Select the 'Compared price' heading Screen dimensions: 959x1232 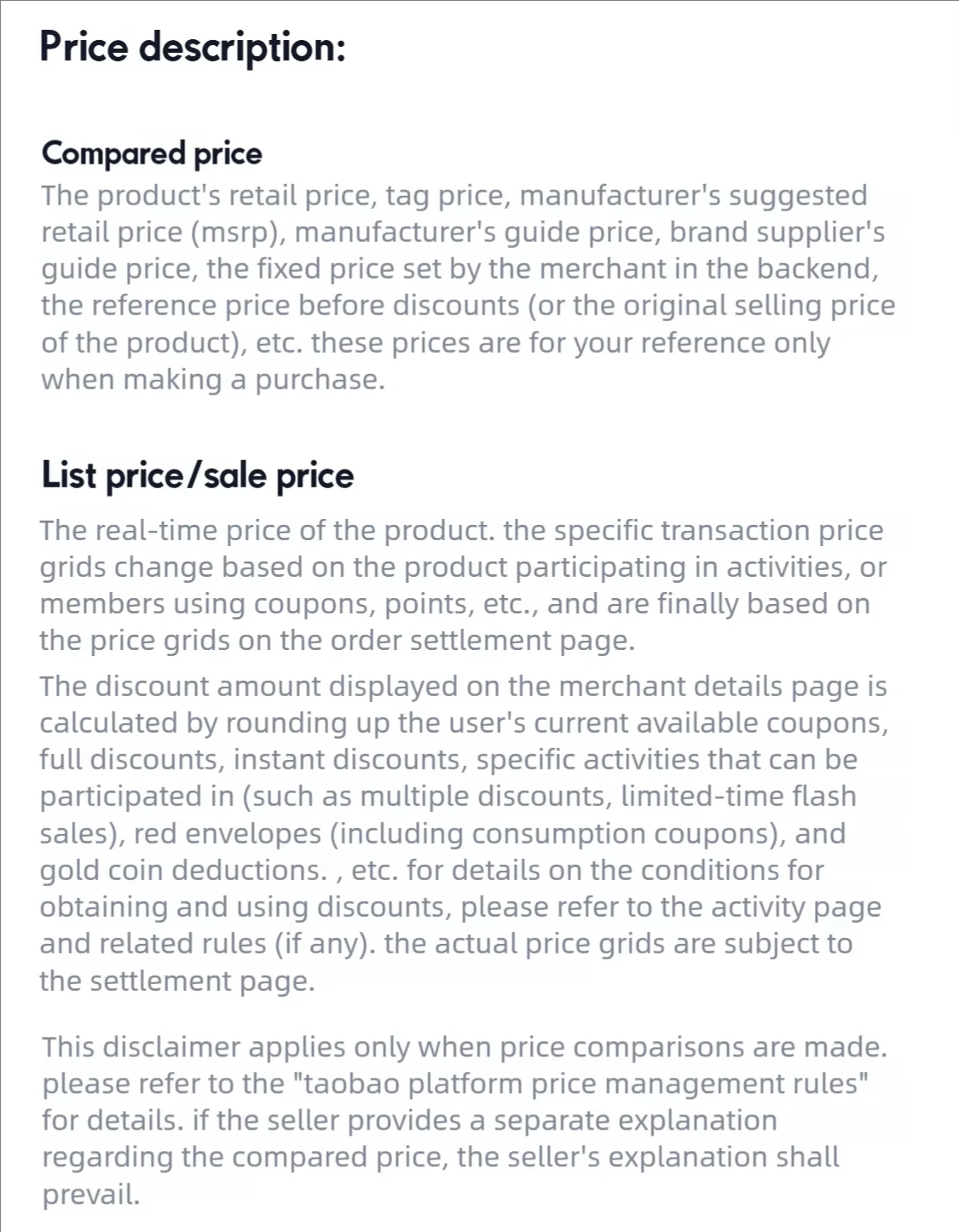(152, 153)
